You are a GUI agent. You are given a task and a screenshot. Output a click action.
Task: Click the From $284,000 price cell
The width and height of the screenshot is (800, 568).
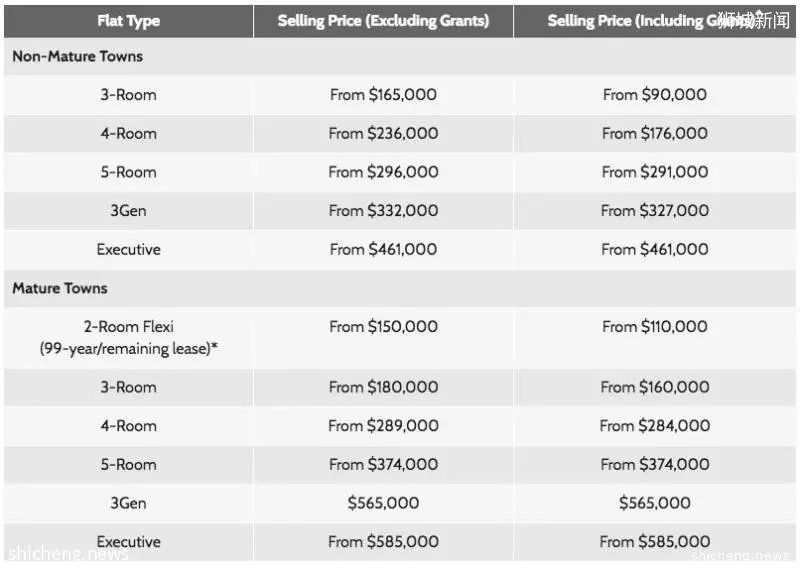(x=655, y=426)
